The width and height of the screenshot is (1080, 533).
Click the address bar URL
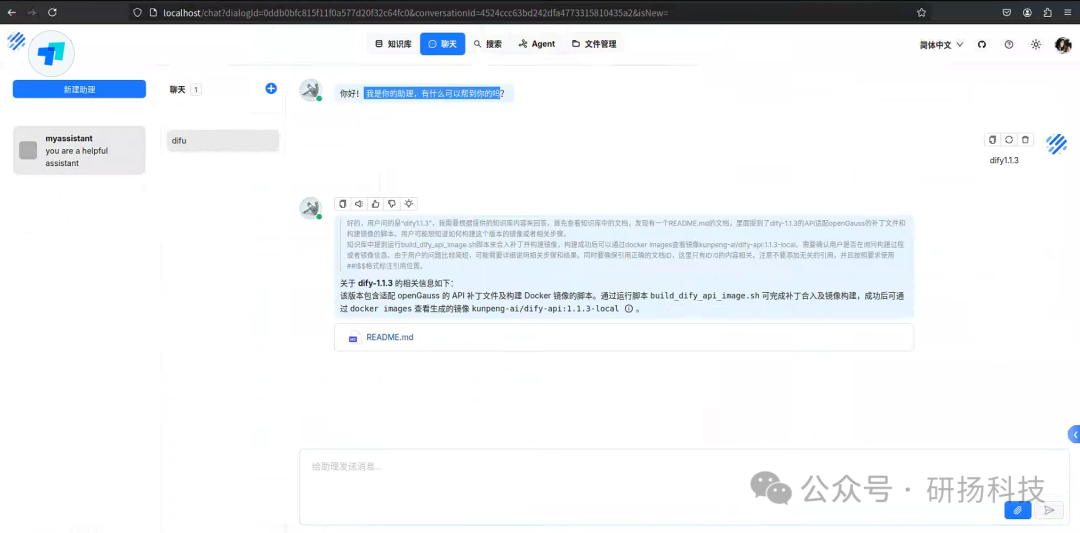pyautogui.click(x=413, y=12)
